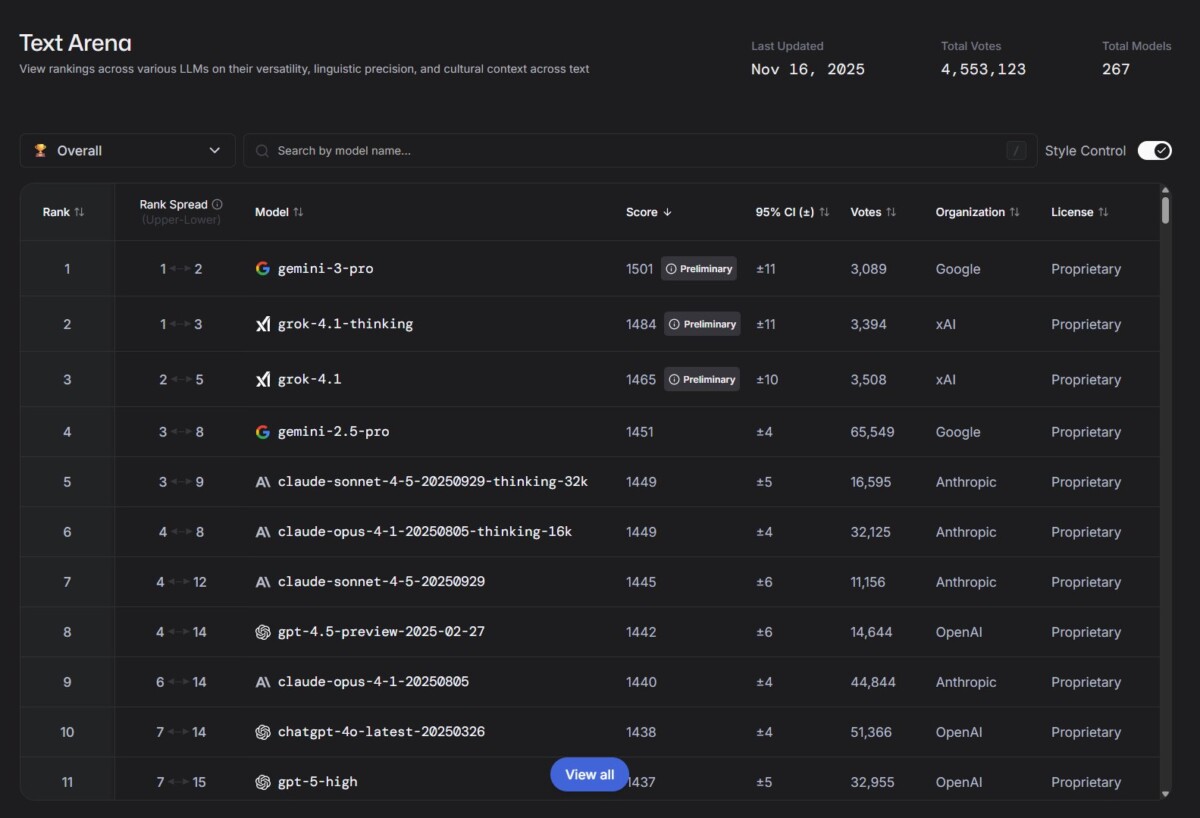This screenshot has width=1200, height=818.
Task: Click the Rank column sort icon
Action: (80, 212)
